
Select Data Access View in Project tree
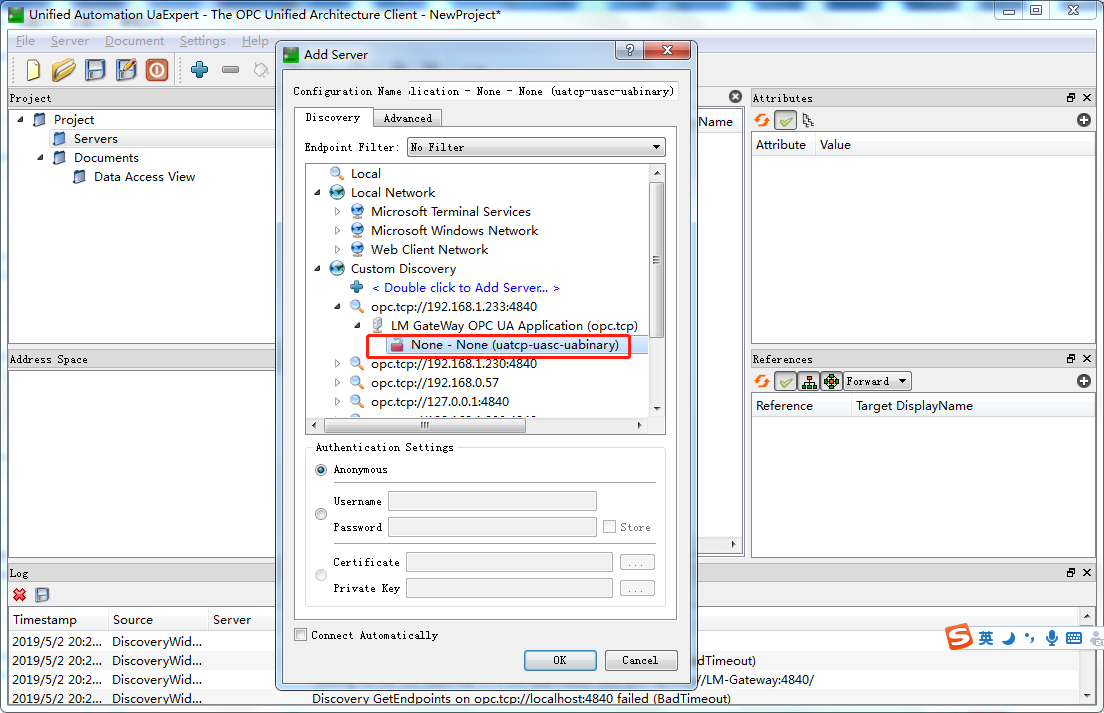(x=144, y=177)
